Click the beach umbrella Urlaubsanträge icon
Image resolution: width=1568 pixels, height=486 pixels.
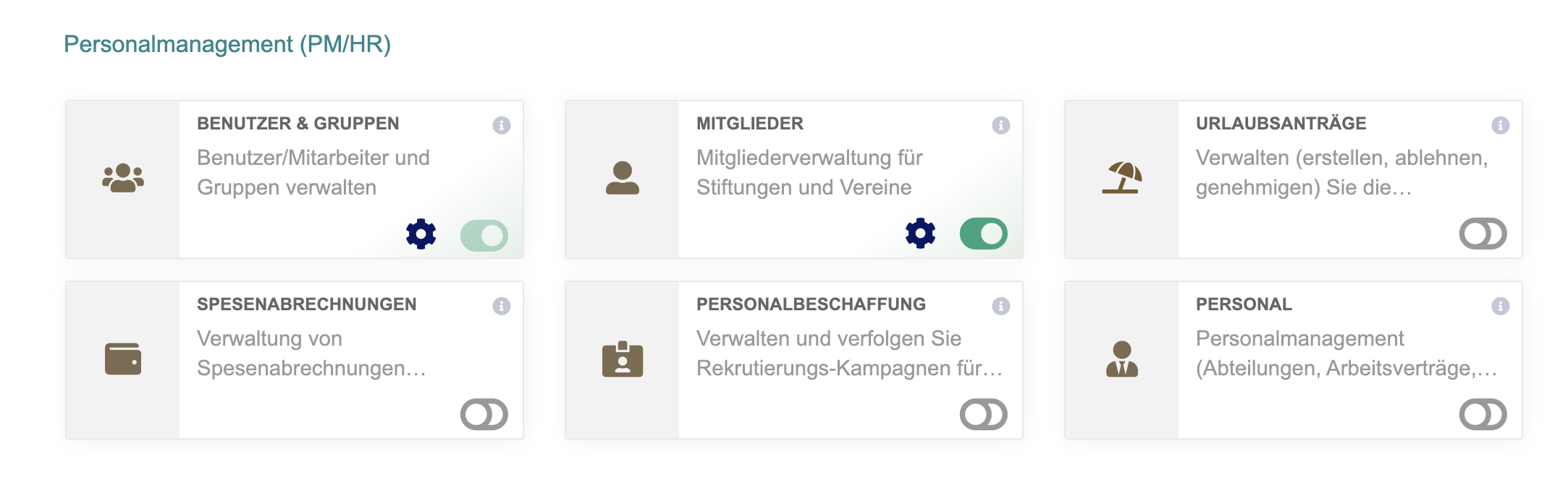pos(1121,178)
